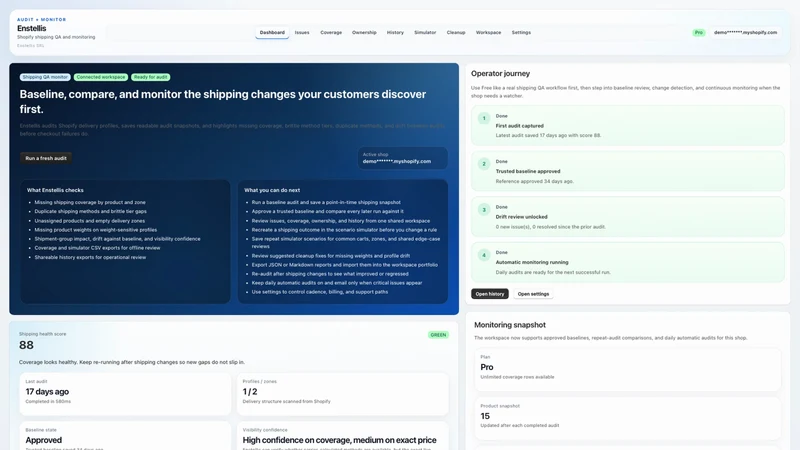Select the Trusted baseline approved step
This screenshot has width=800, height=450.
(628, 171)
